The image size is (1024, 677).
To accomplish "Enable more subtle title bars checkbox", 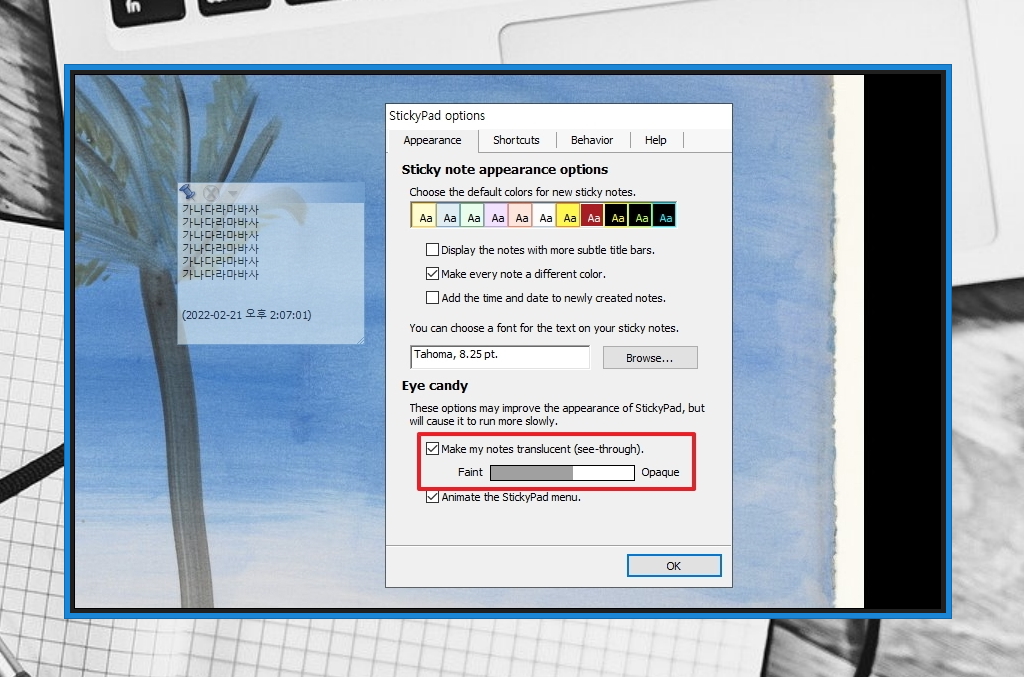I will [x=432, y=249].
